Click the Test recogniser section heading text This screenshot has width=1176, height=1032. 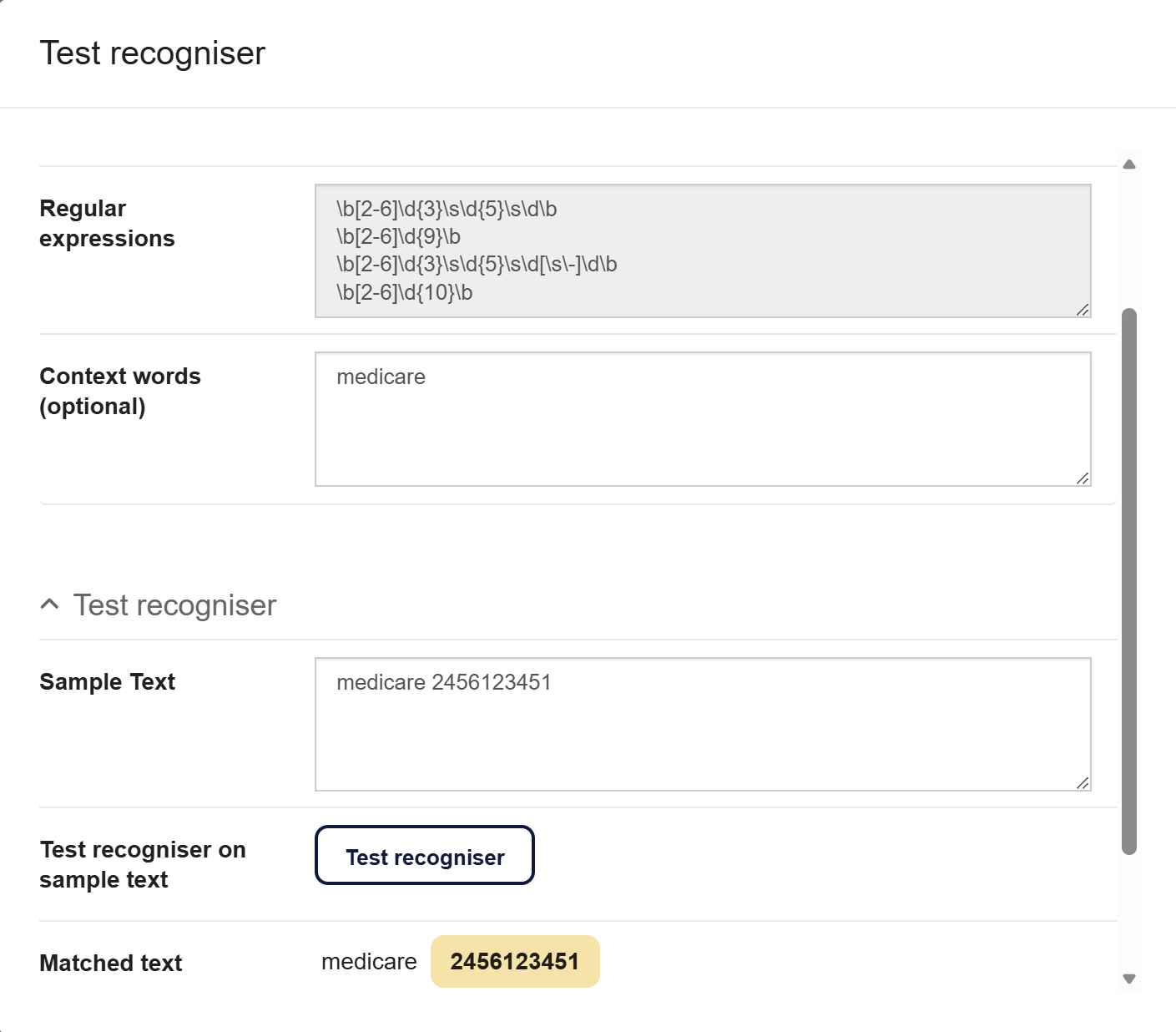pos(174,605)
